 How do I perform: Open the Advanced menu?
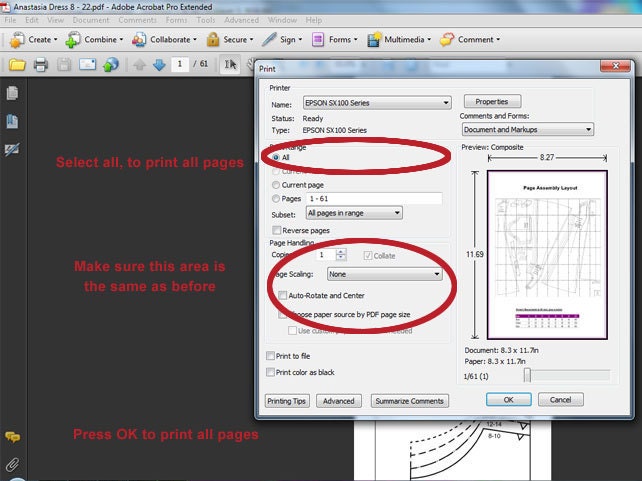click(242, 20)
